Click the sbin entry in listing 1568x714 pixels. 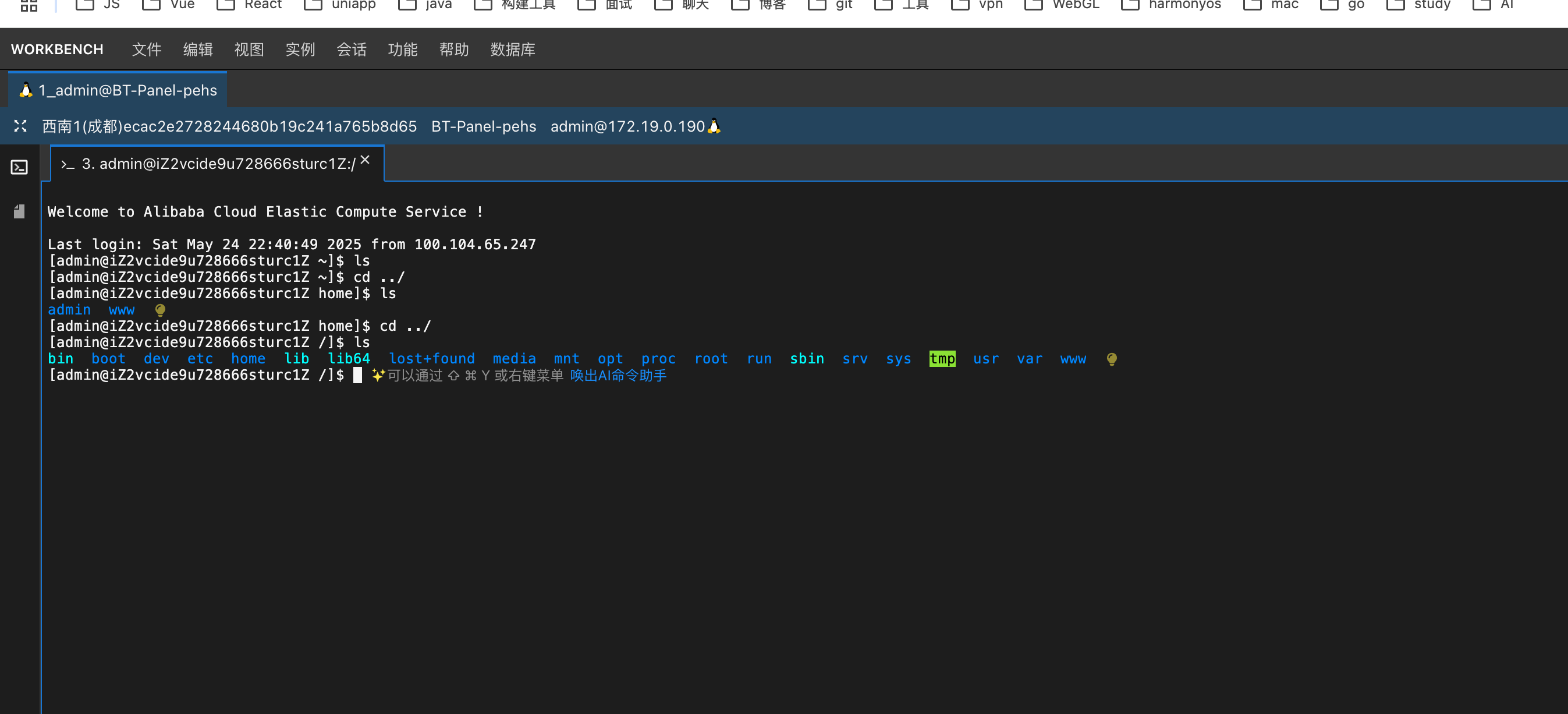click(807, 359)
